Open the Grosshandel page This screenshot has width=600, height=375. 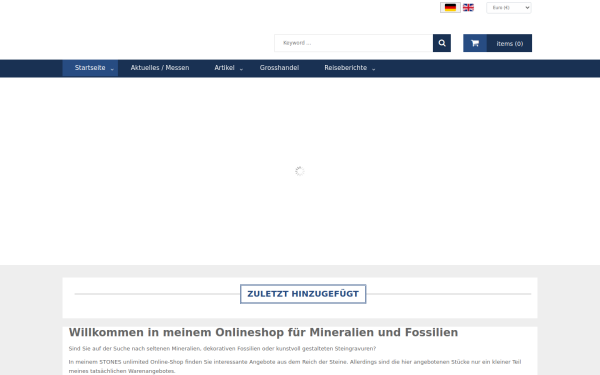click(x=279, y=68)
